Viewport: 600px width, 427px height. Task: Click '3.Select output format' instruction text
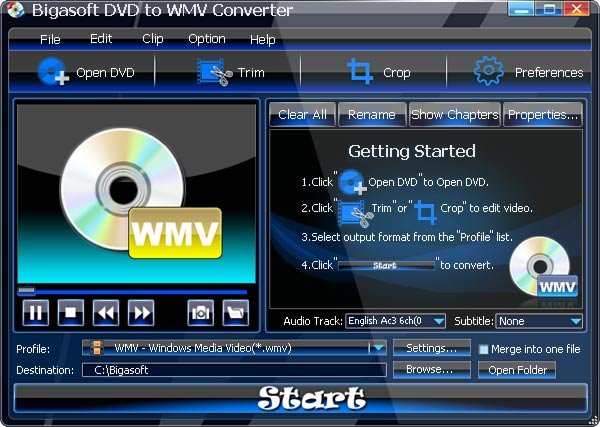[x=407, y=237]
